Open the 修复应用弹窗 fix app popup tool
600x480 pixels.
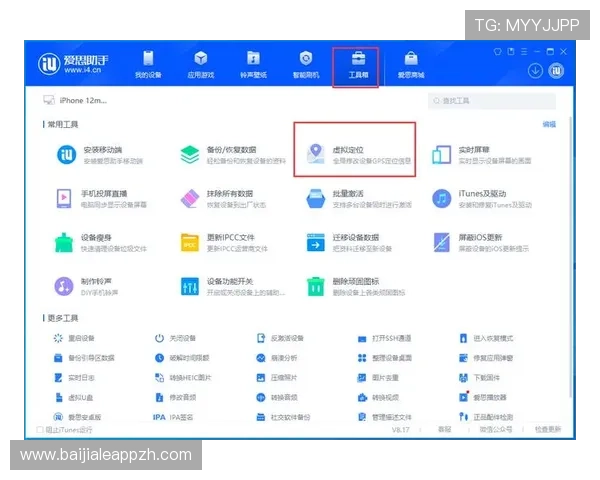click(486, 358)
